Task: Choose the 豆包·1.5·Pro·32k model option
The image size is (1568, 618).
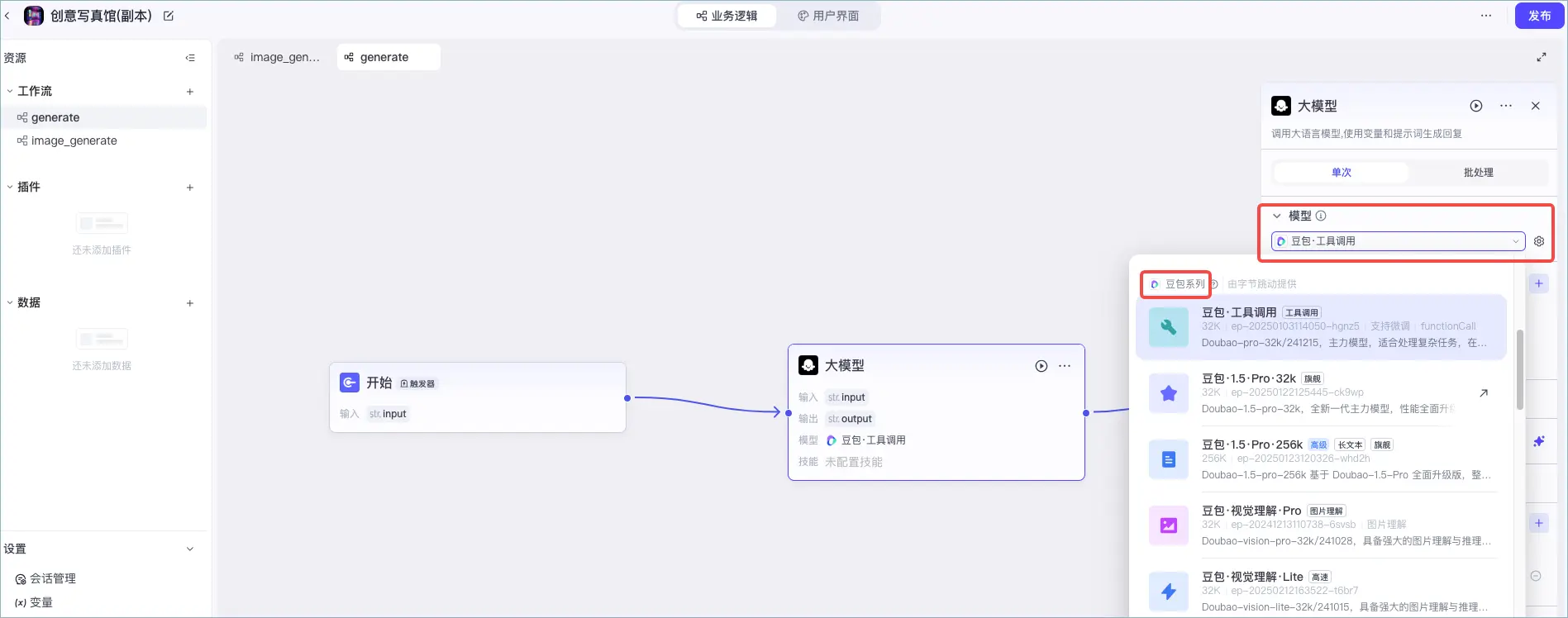Action: click(1321, 393)
